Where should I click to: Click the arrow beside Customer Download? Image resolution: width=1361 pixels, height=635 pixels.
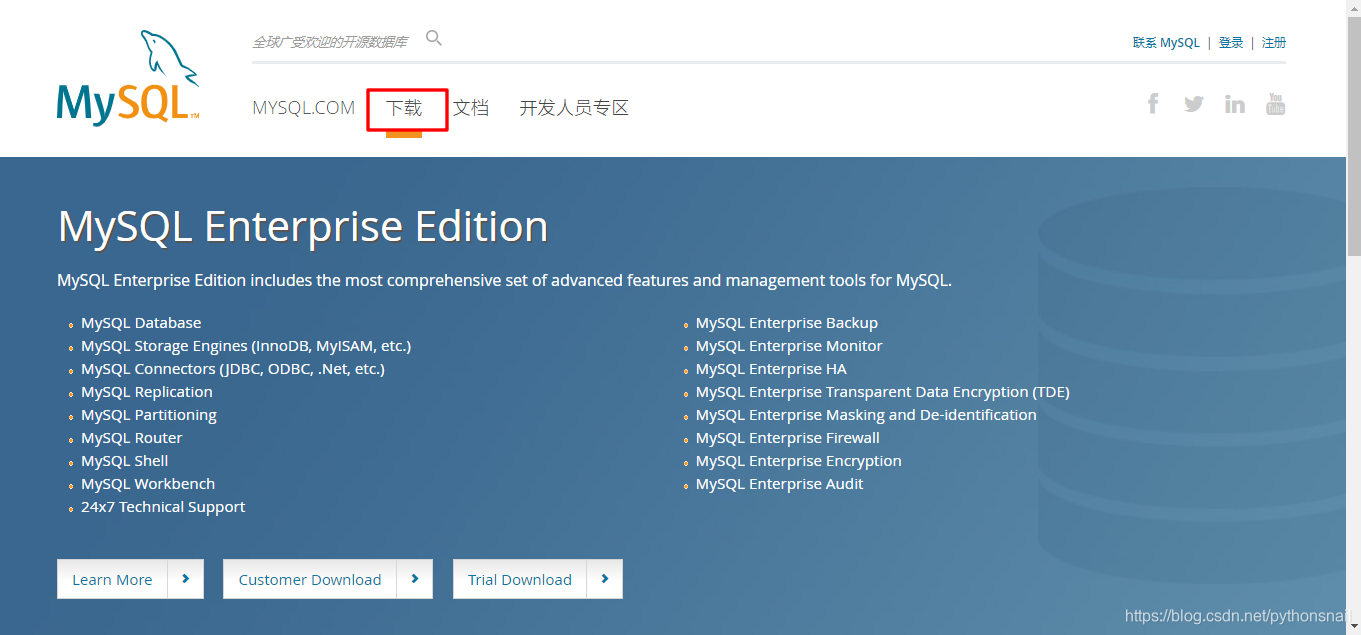click(414, 579)
